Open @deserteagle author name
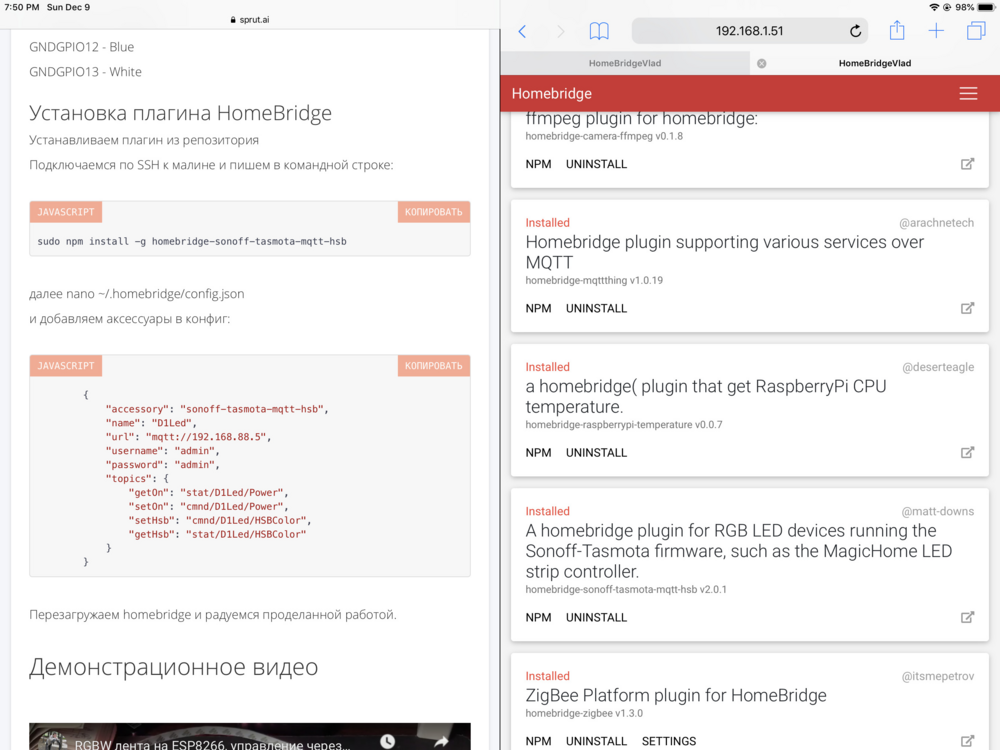1000x750 pixels. pyautogui.click(x=938, y=367)
